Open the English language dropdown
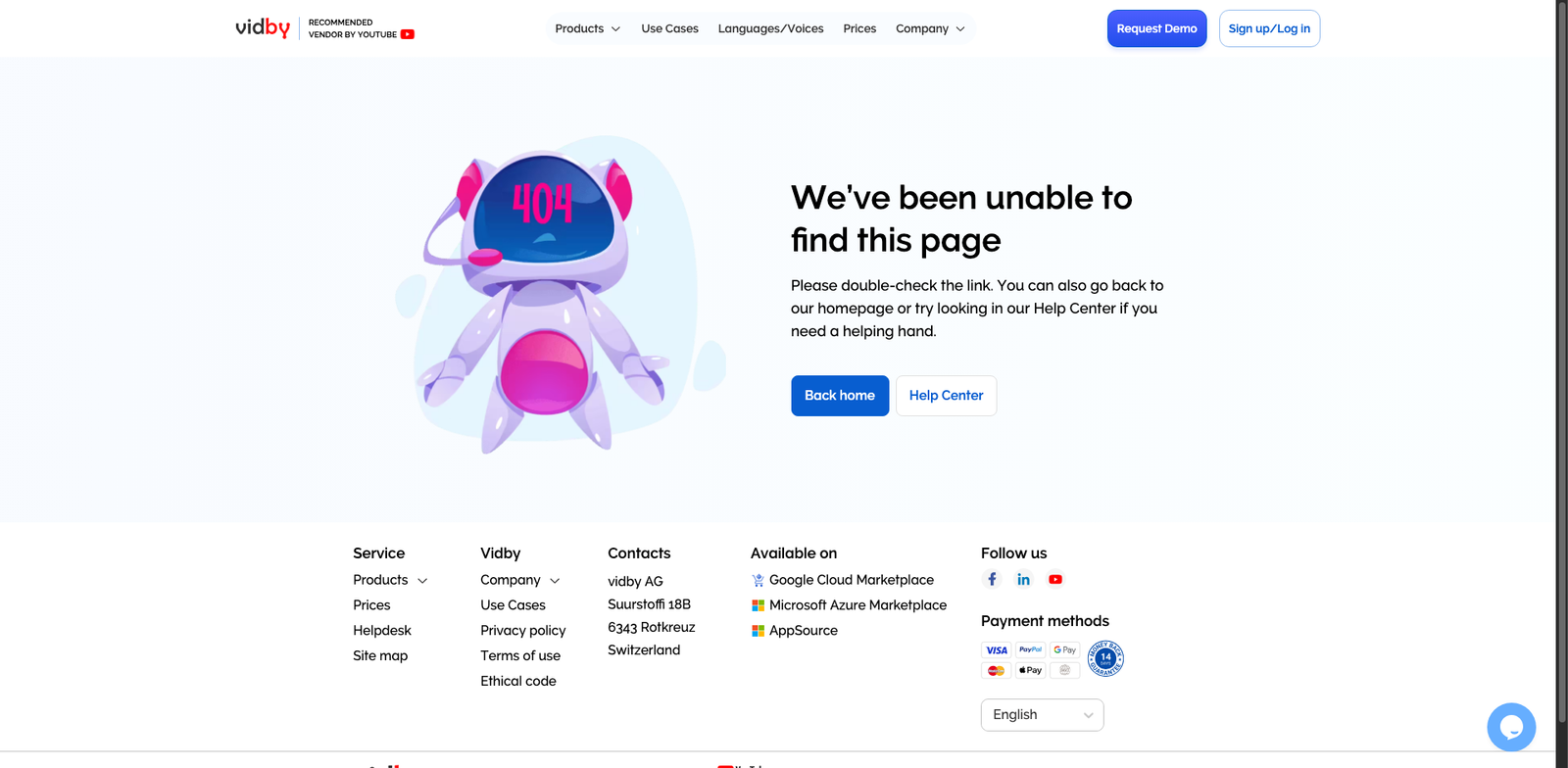1568x768 pixels. (x=1042, y=714)
